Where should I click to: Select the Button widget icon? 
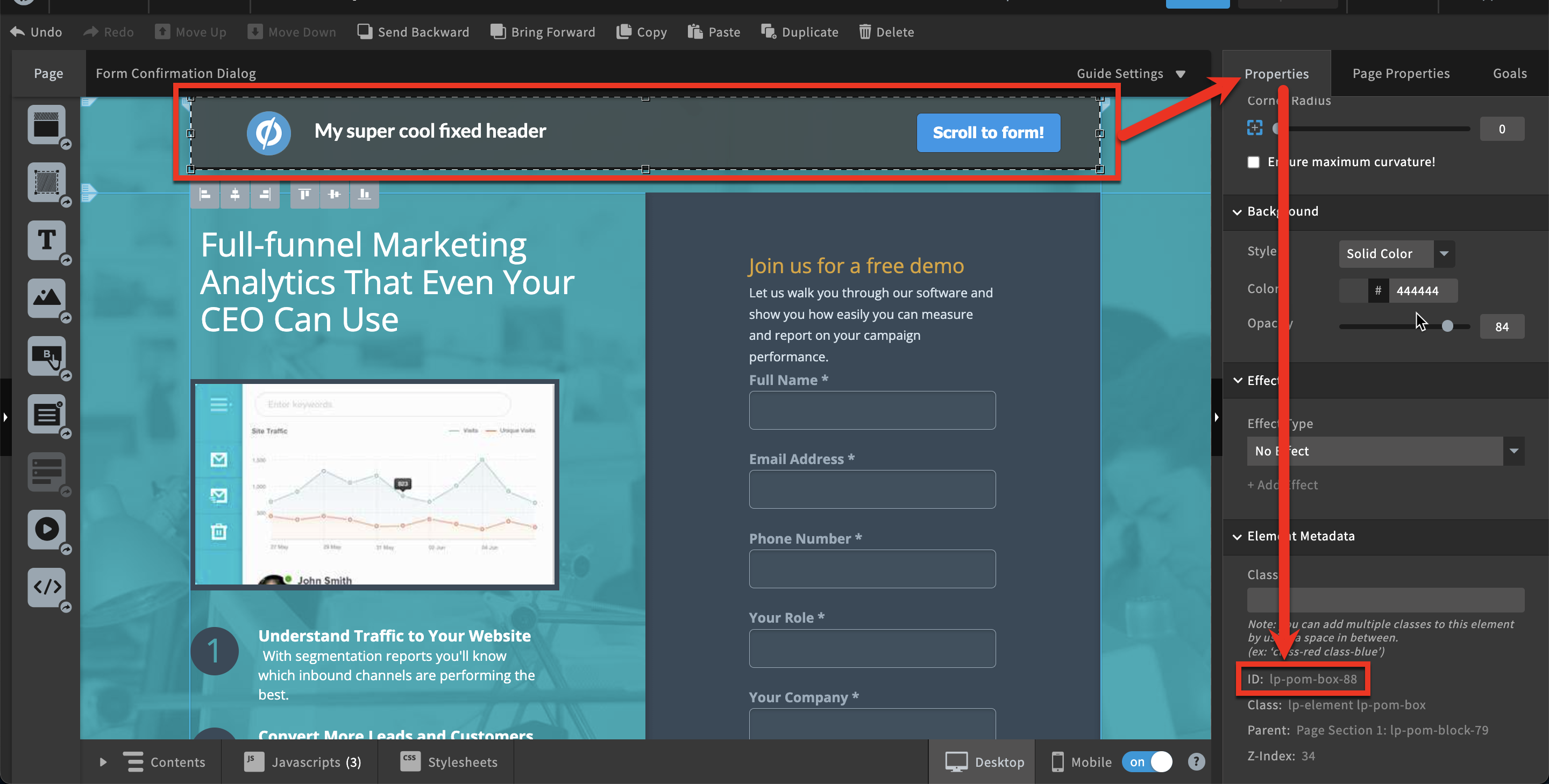(x=46, y=355)
